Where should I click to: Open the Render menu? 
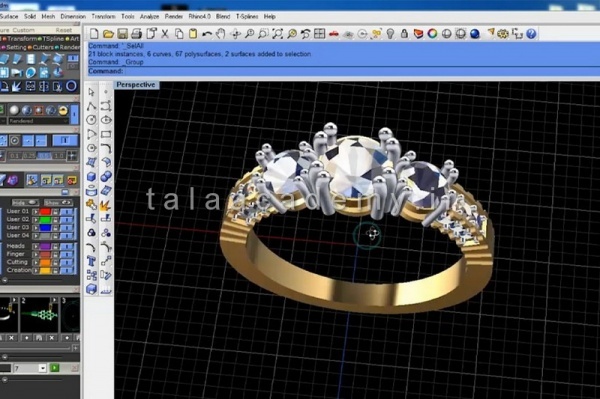tap(174, 16)
